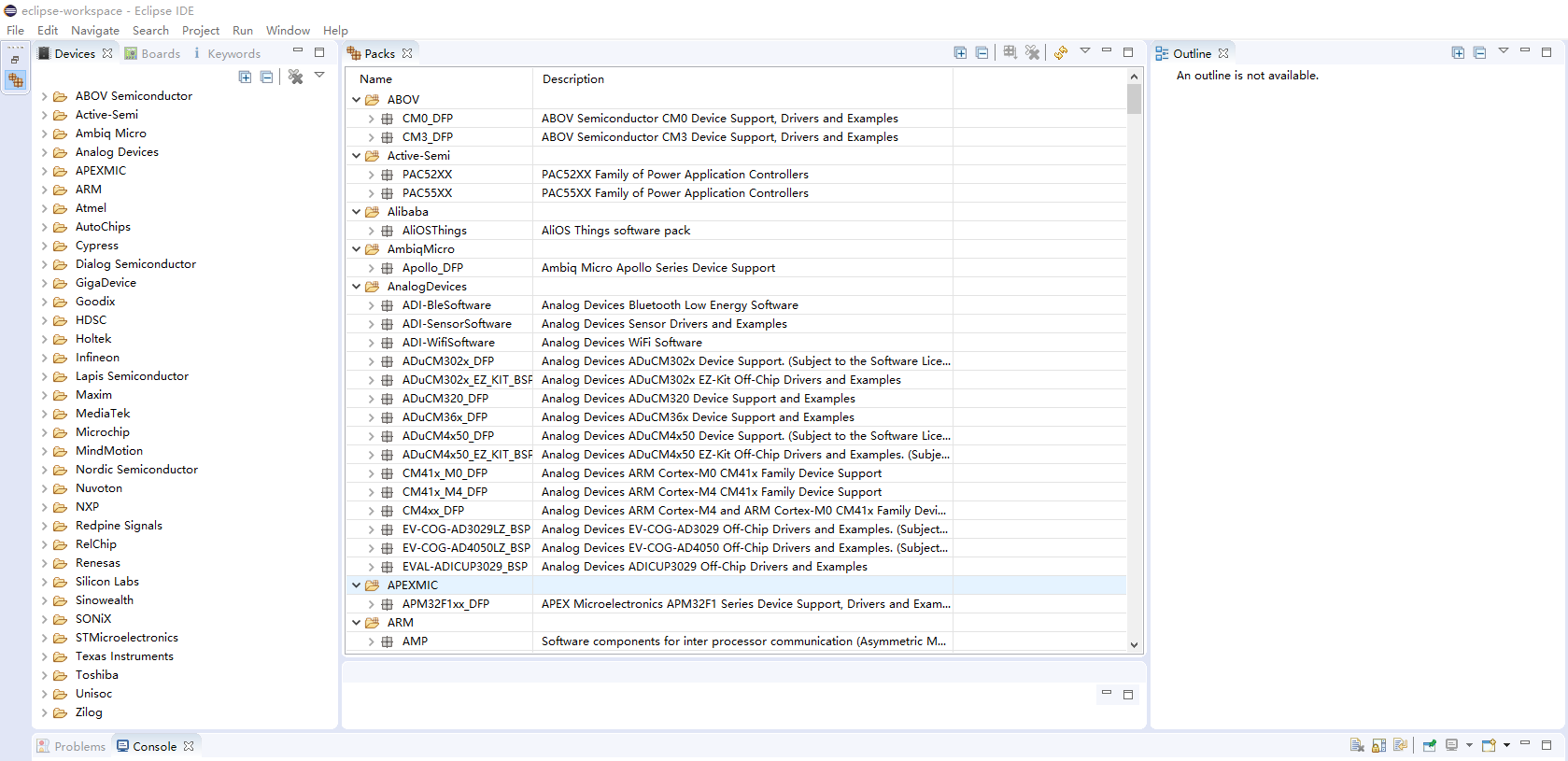Viewport: 1568px width, 761px height.
Task: Pin the console with the pin icon
Action: click(x=1429, y=745)
